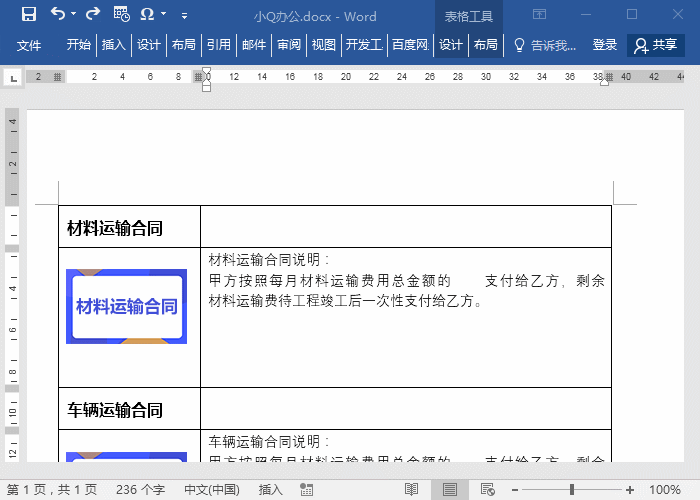The width and height of the screenshot is (700, 500).
Task: Open the table tools 布局 tab
Action: pyautogui.click(x=486, y=45)
